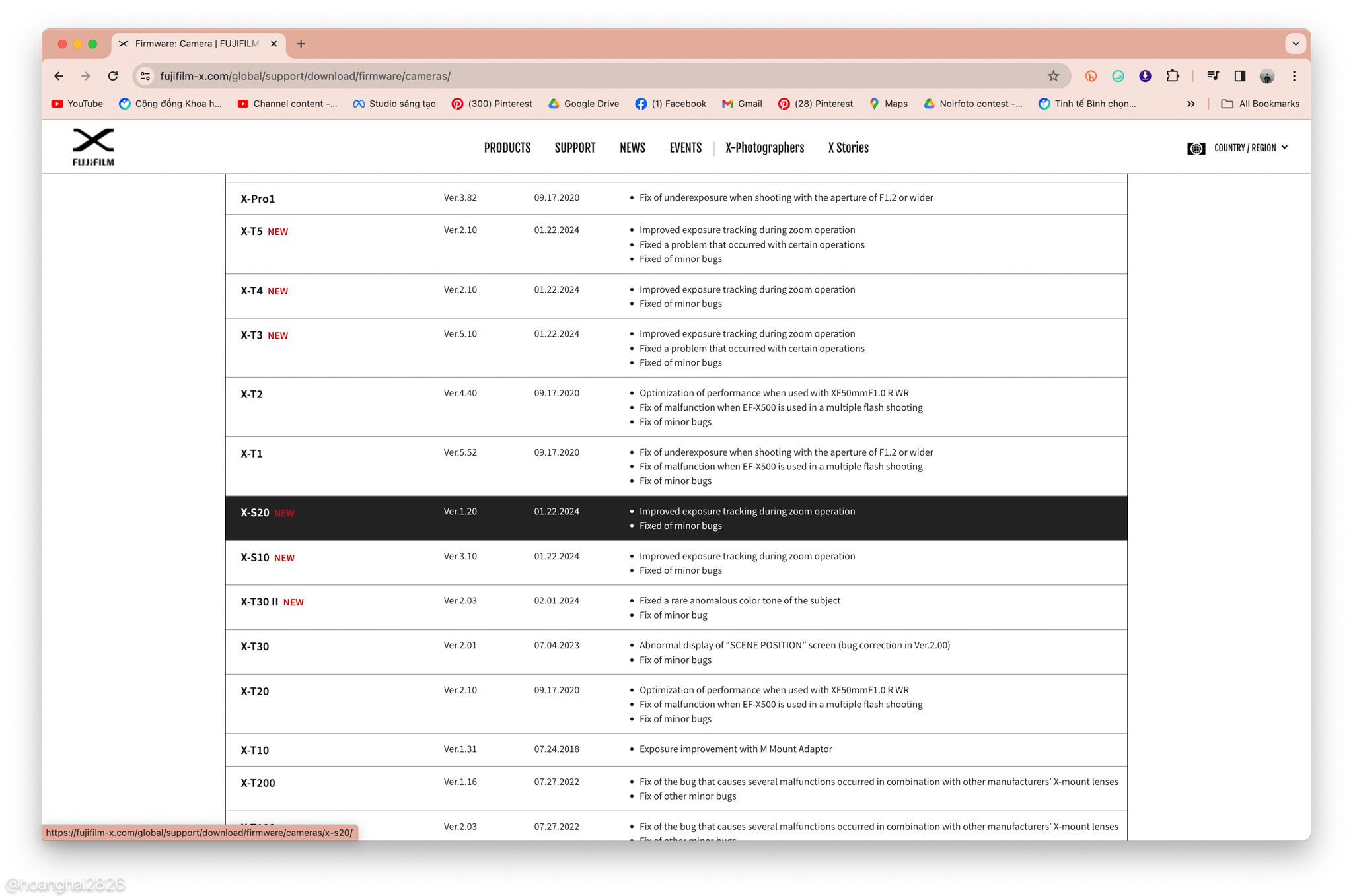Viewport: 1353px width, 896px height.
Task: Open the (1) Facebook bookmark
Action: [x=671, y=104]
